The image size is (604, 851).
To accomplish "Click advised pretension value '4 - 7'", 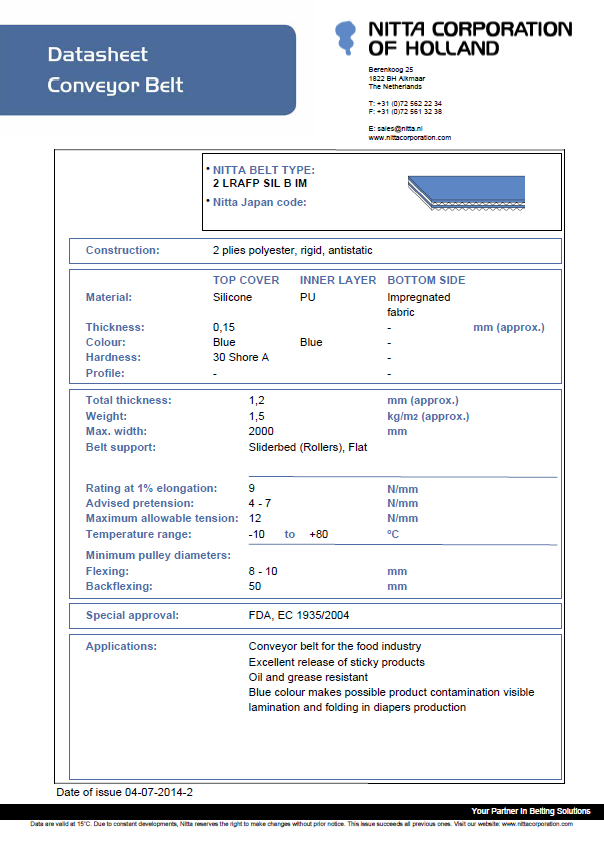I will (260, 504).
